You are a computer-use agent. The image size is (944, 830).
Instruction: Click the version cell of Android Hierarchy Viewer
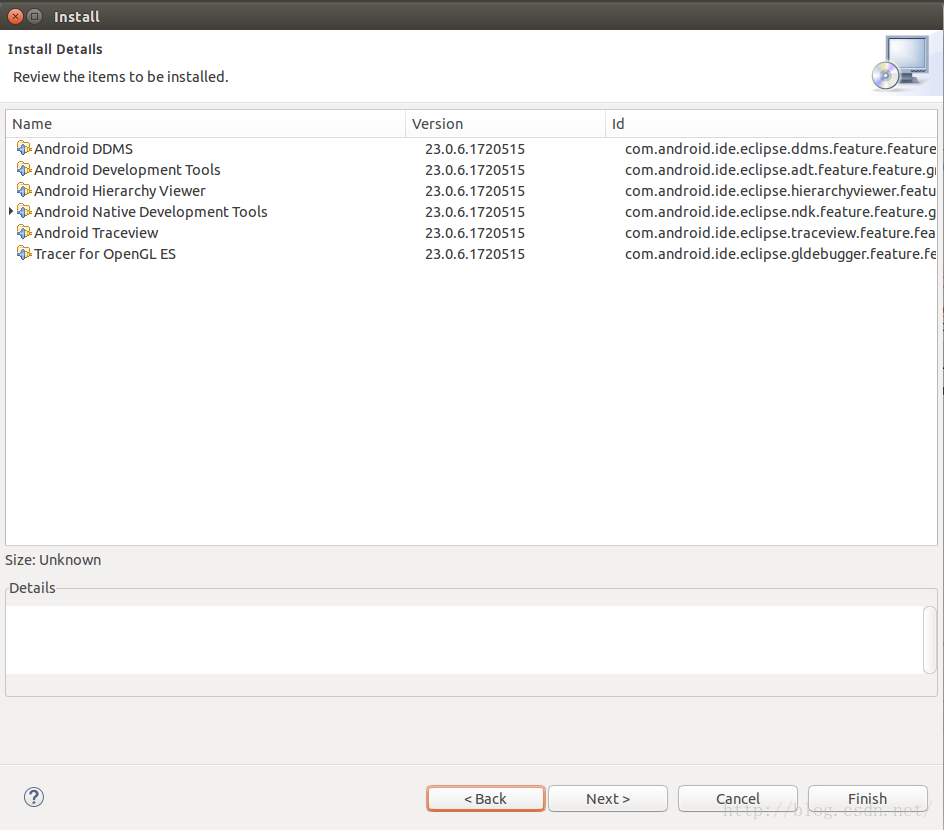(475, 191)
